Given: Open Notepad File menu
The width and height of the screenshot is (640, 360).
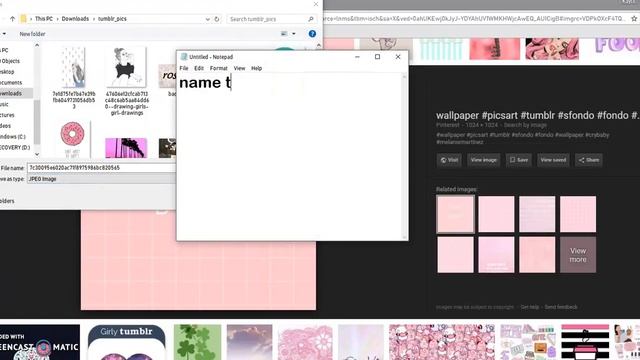Looking at the screenshot, I should coord(184,68).
